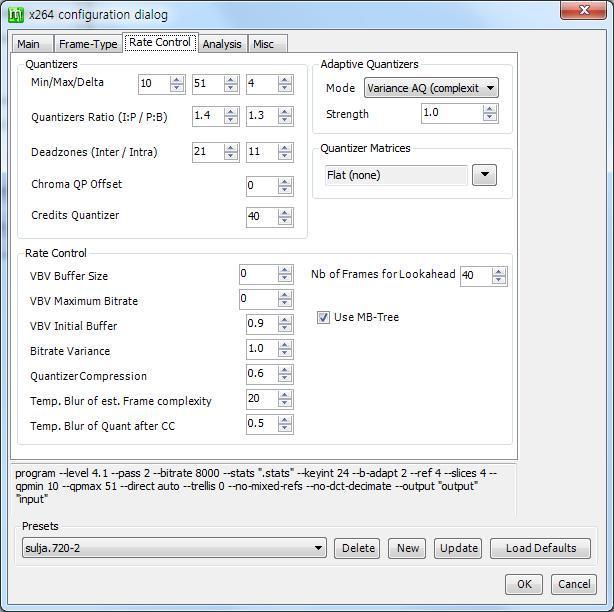Image resolution: width=614 pixels, height=612 pixels.
Task: Click the Quantizer Compression field 0.6
Action: [262, 374]
